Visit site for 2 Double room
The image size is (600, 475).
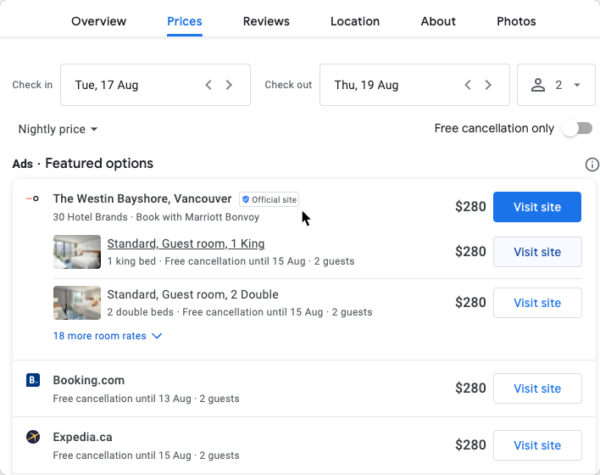pyautogui.click(x=537, y=303)
